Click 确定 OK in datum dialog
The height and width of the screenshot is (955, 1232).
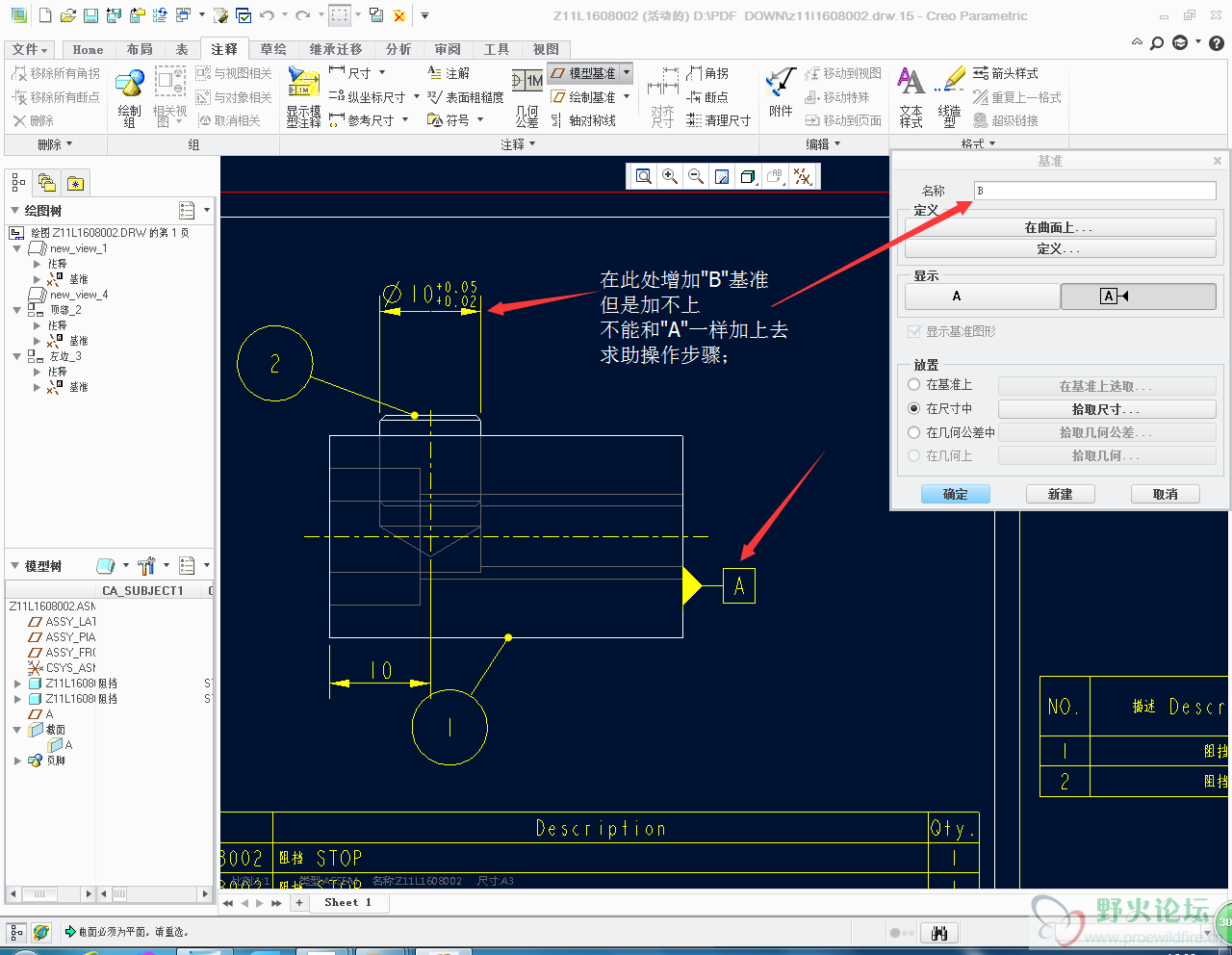coord(956,494)
